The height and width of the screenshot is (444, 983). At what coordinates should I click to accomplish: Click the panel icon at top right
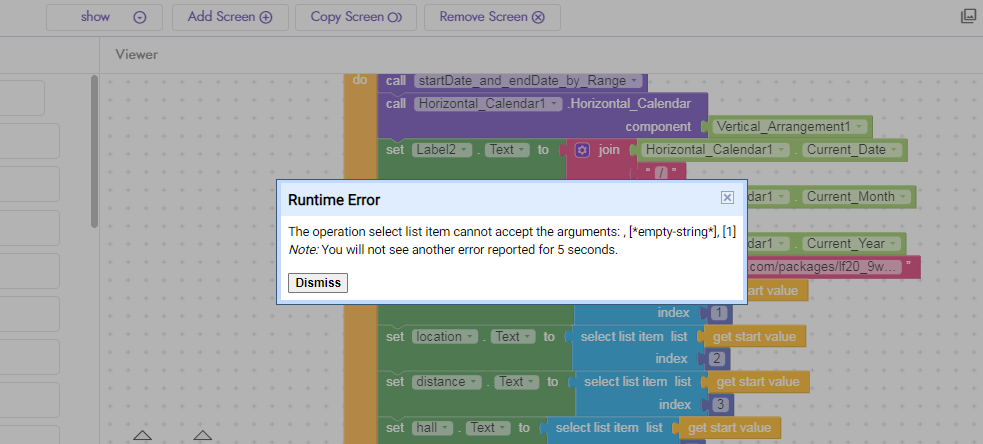tap(968, 16)
